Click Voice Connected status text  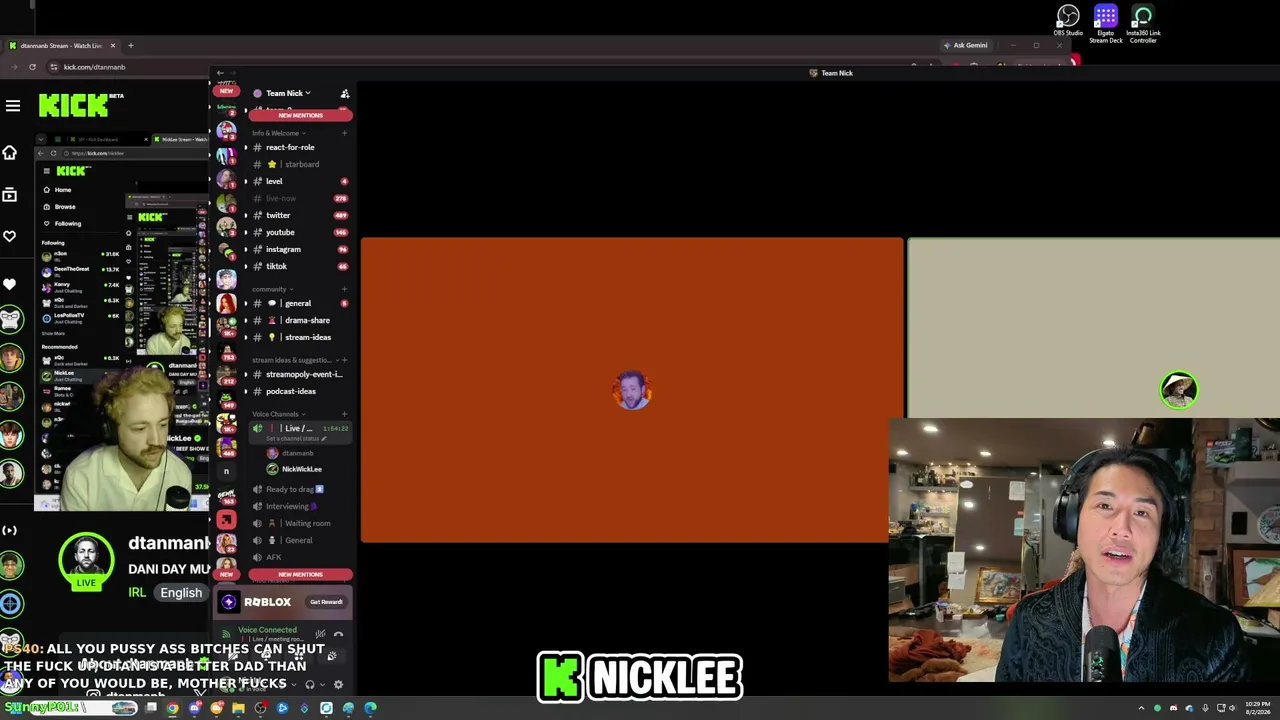[x=267, y=630]
